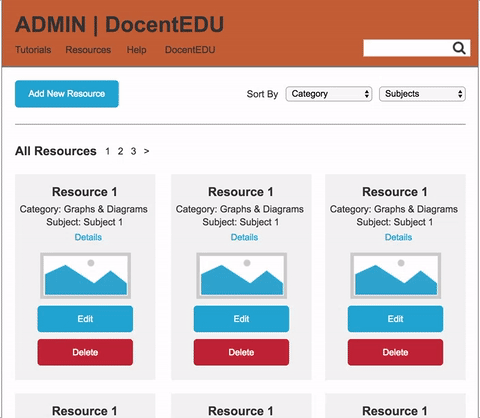Delete the right resource card

395,352
